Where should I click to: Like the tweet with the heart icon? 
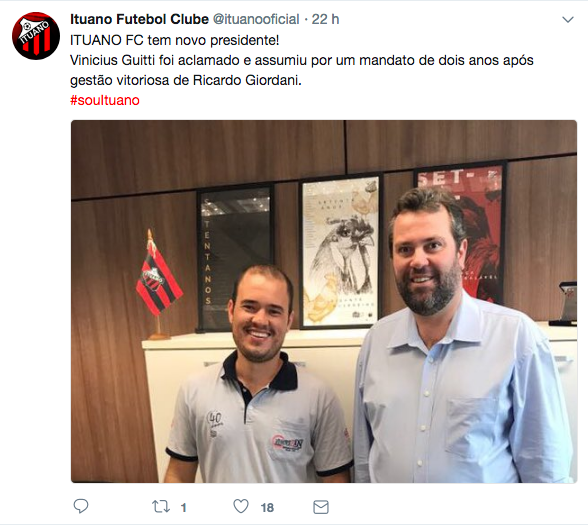tap(241, 507)
